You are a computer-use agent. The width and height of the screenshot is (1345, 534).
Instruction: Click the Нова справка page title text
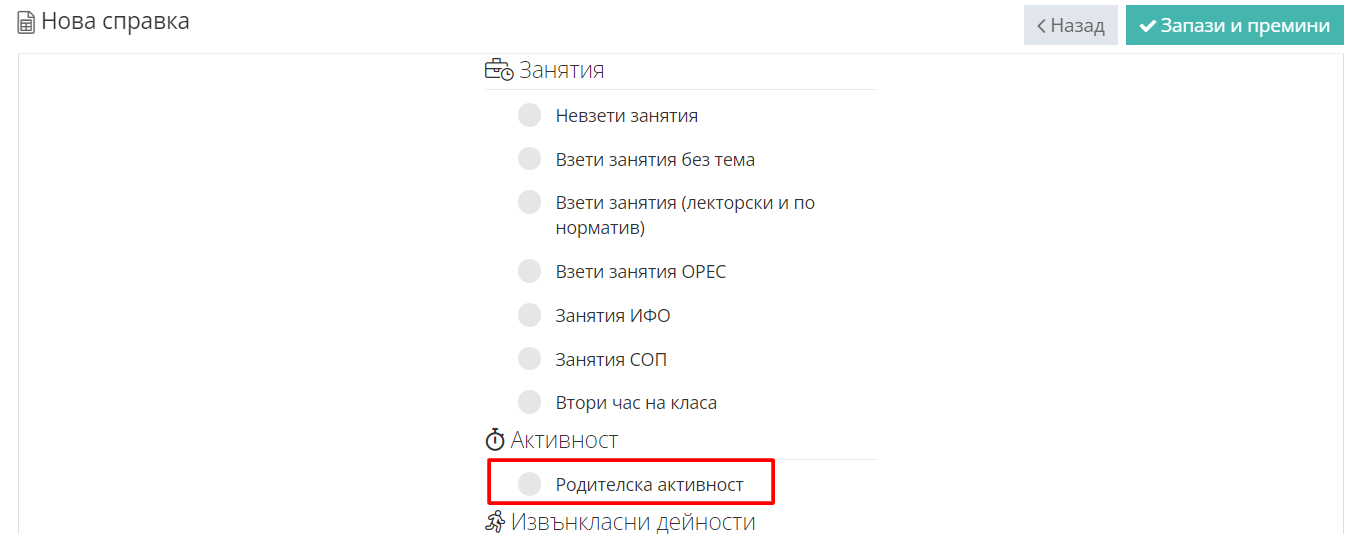115,21
